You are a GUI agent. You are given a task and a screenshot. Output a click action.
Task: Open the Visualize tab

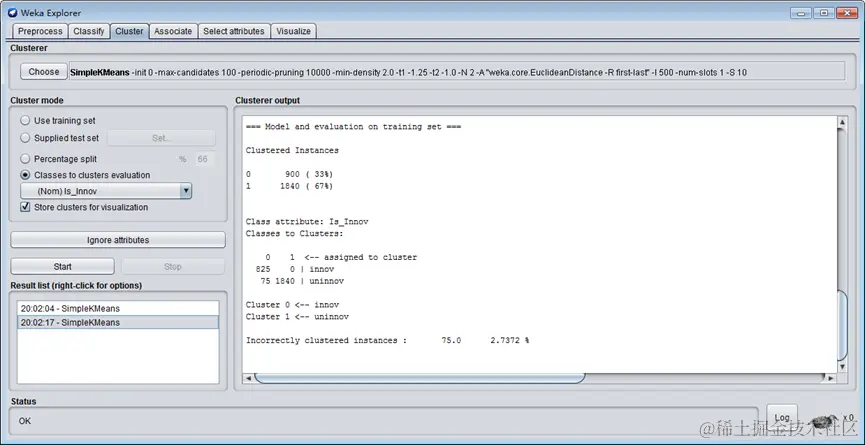(x=293, y=31)
